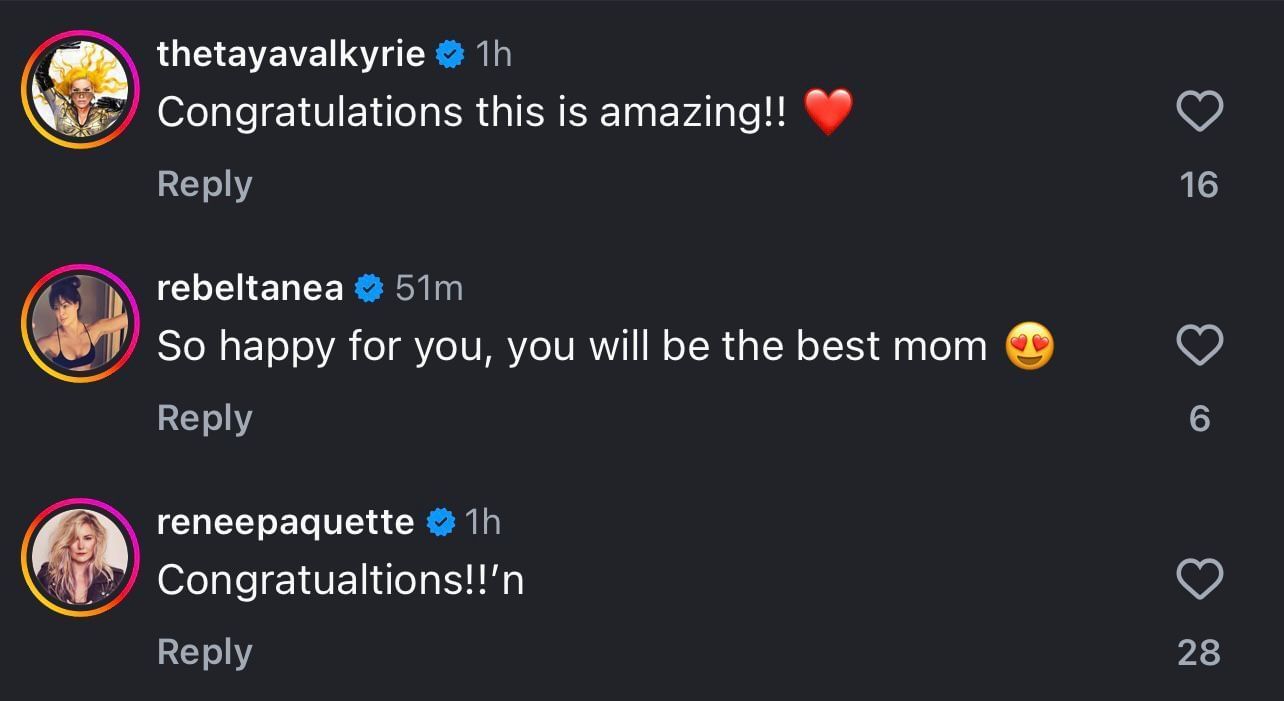Reply to rebeltanea's comment

click(204, 417)
